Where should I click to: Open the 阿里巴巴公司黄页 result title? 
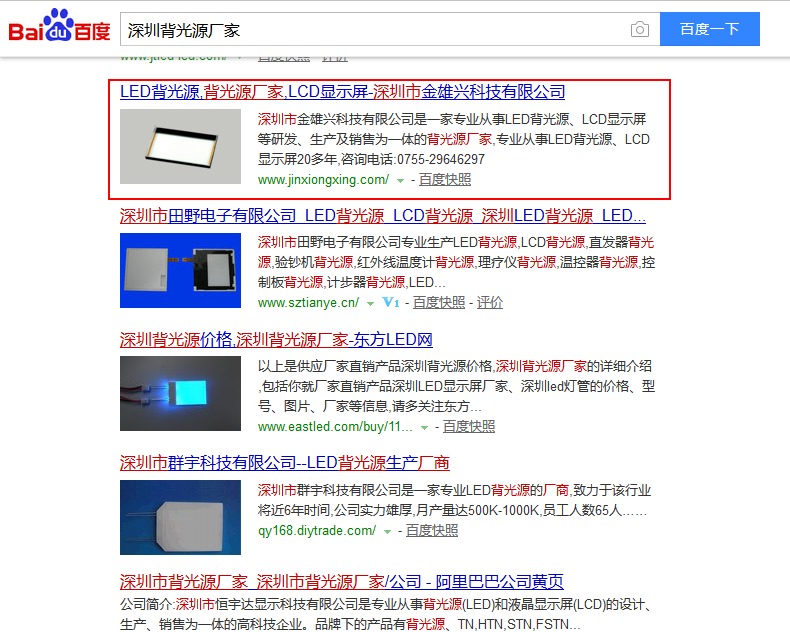(x=342, y=582)
